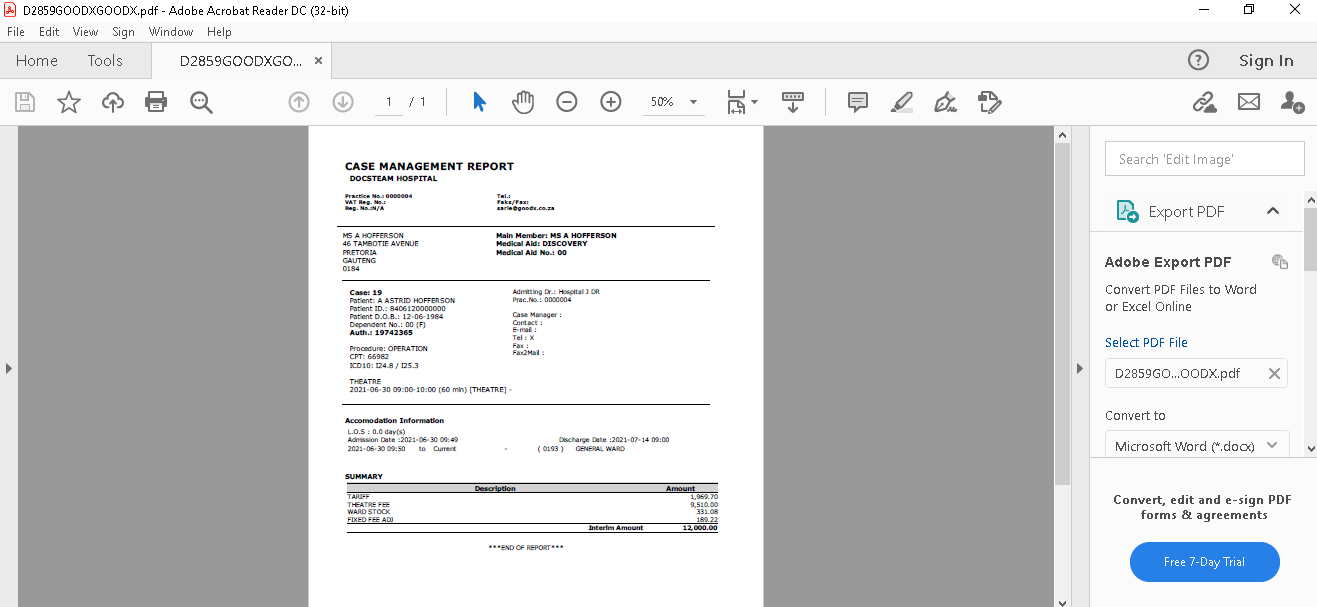Viewport: 1317px width, 607px height.
Task: Open the 50% zoom level dropdown
Action: [x=693, y=102]
